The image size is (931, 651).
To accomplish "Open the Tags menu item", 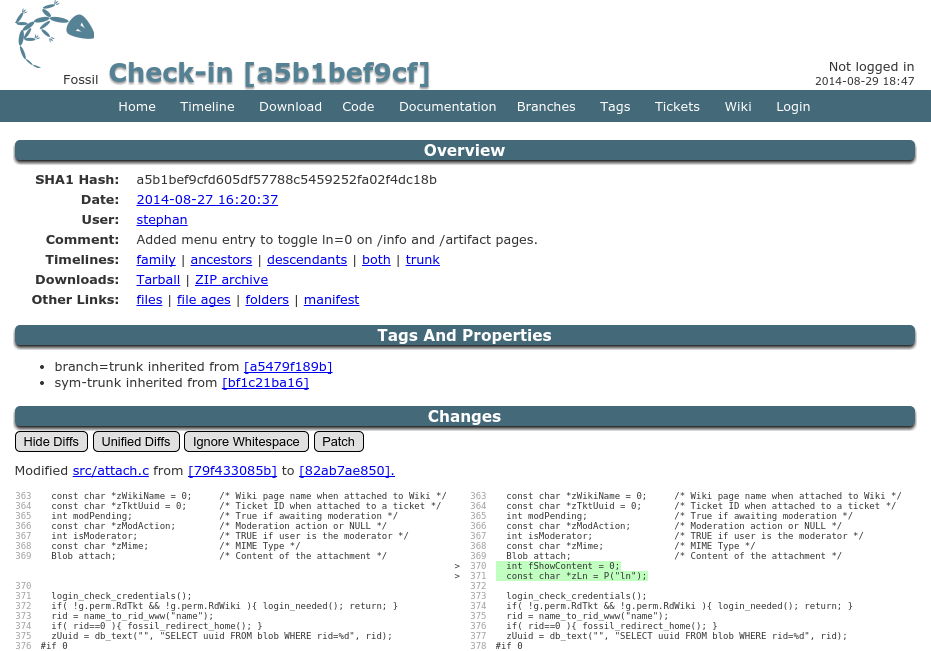I will [x=615, y=107].
